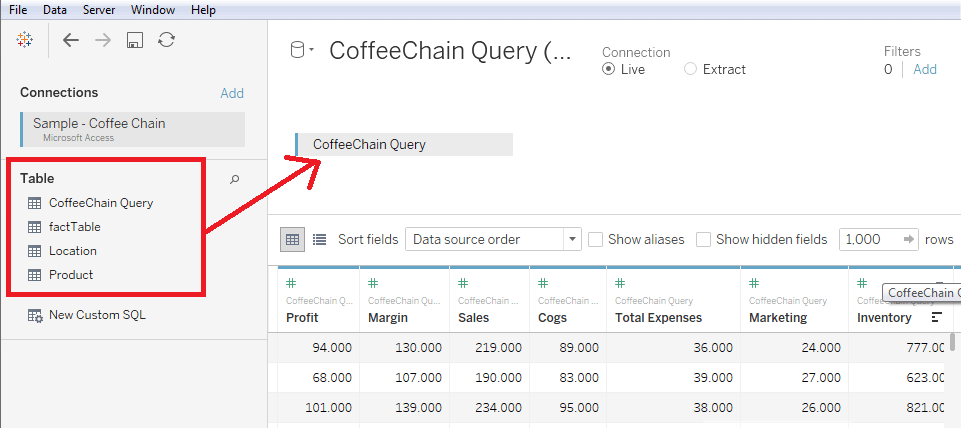Select Location in the table list
This screenshot has height=428, width=961.
pyautogui.click(x=73, y=251)
